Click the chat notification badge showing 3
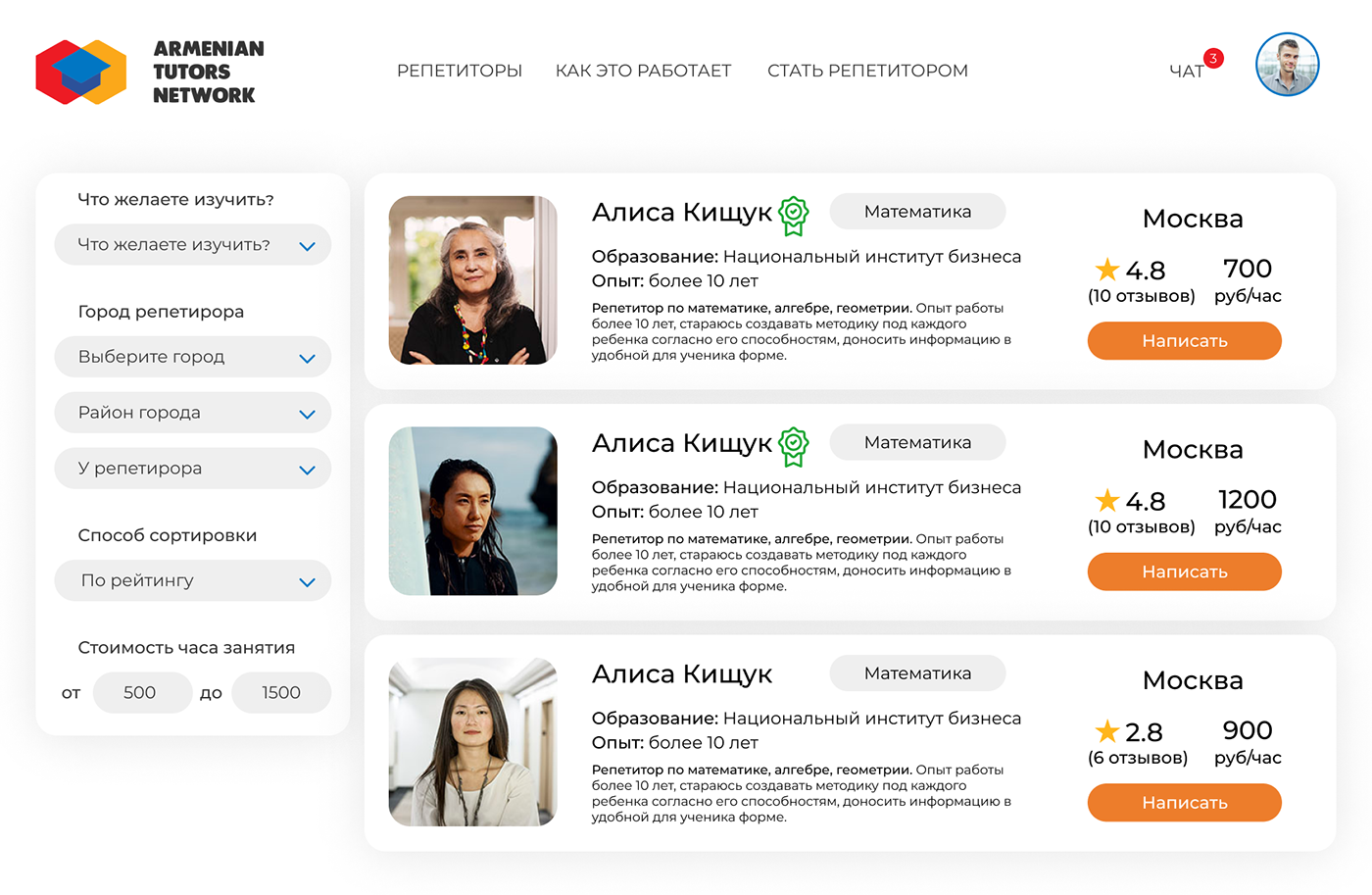1372x895 pixels. (x=1213, y=59)
